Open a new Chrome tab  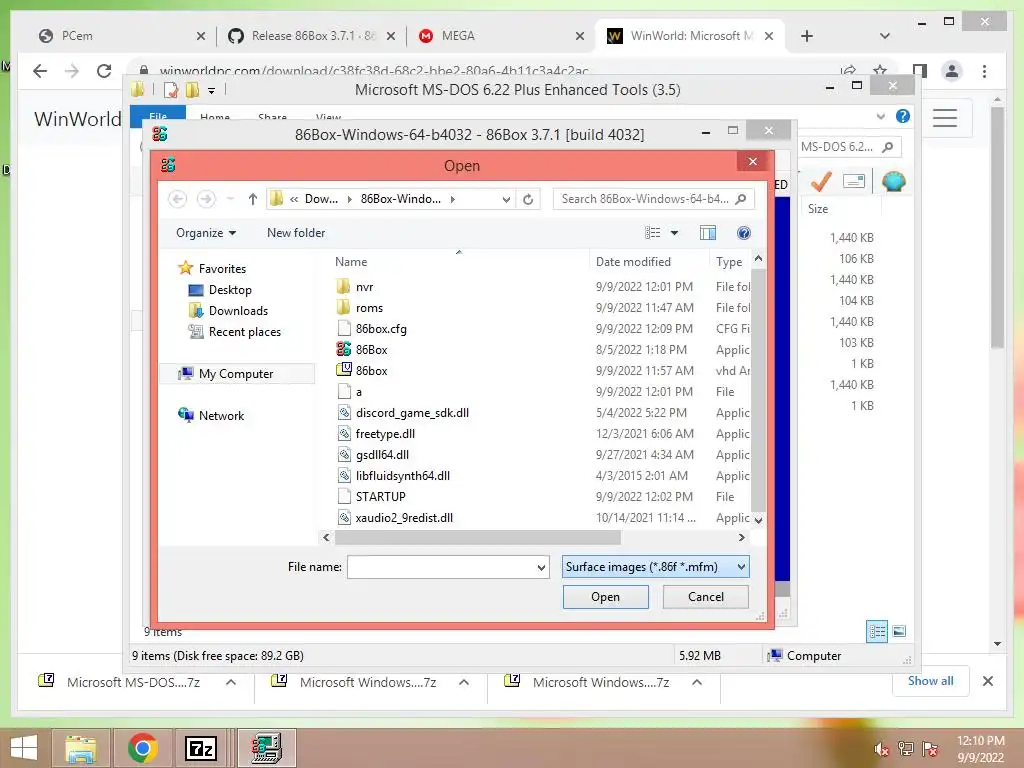[x=807, y=36]
